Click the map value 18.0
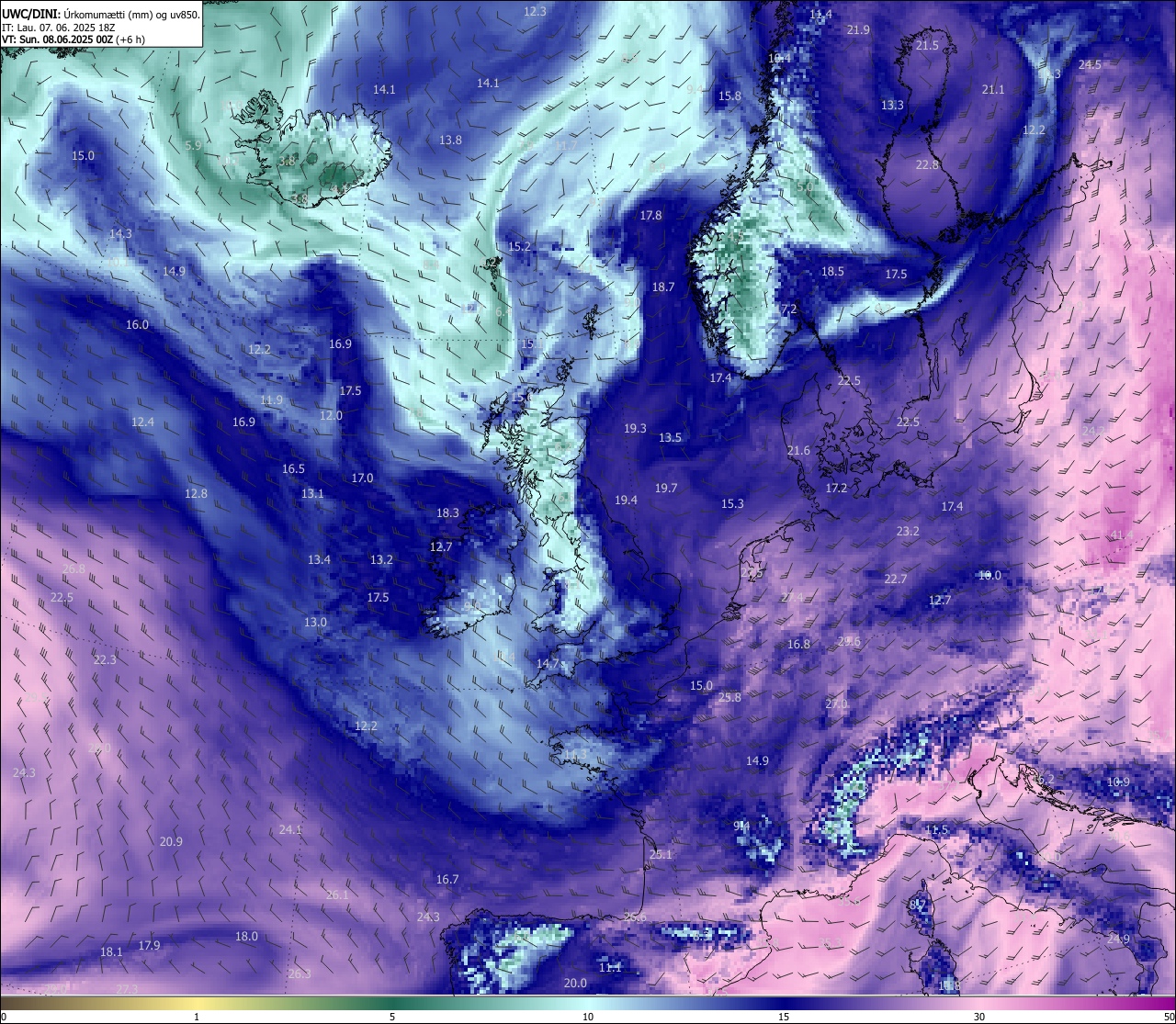The width and height of the screenshot is (1176, 1024). click(x=246, y=936)
